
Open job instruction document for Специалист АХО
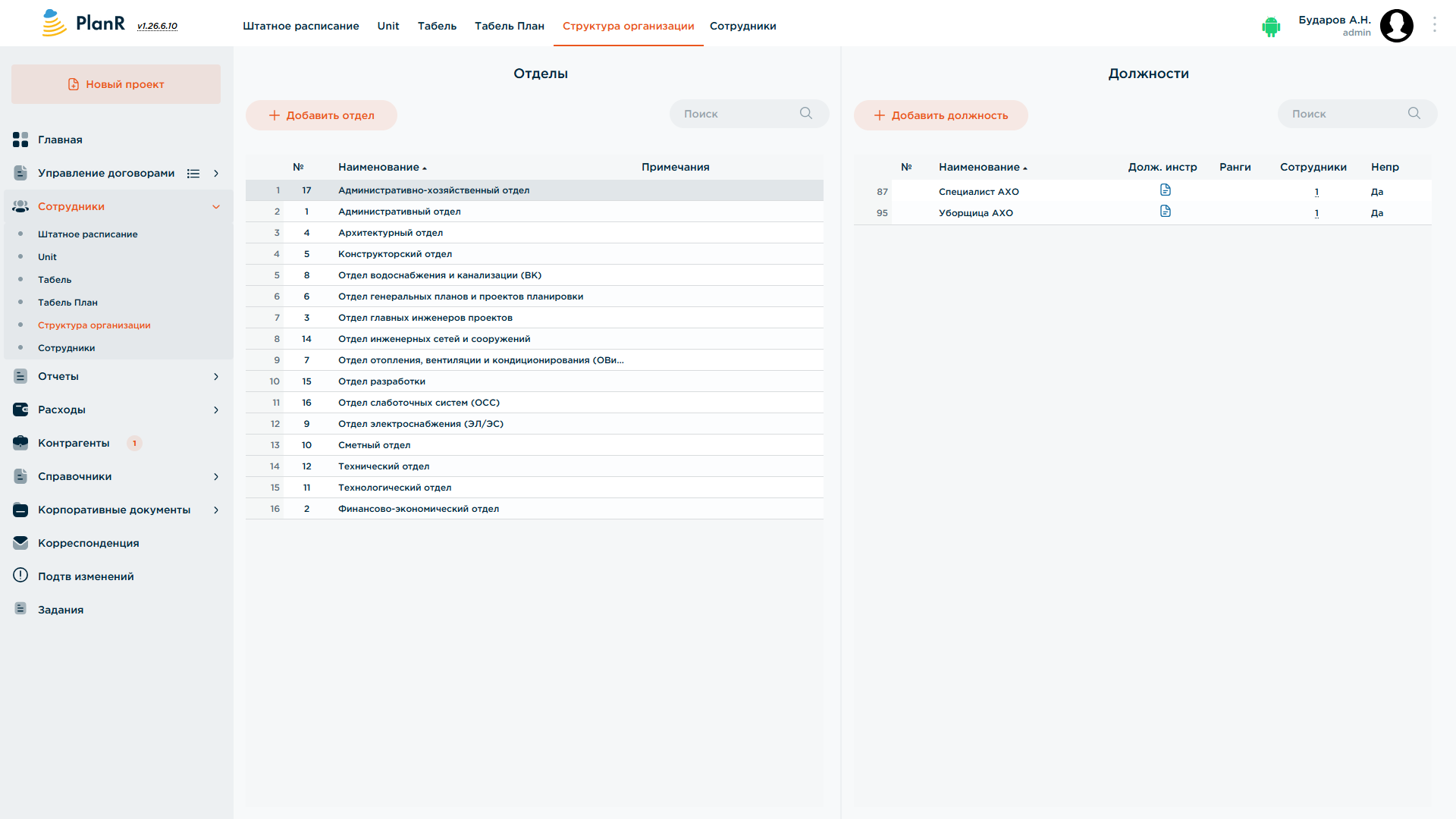(x=1166, y=190)
